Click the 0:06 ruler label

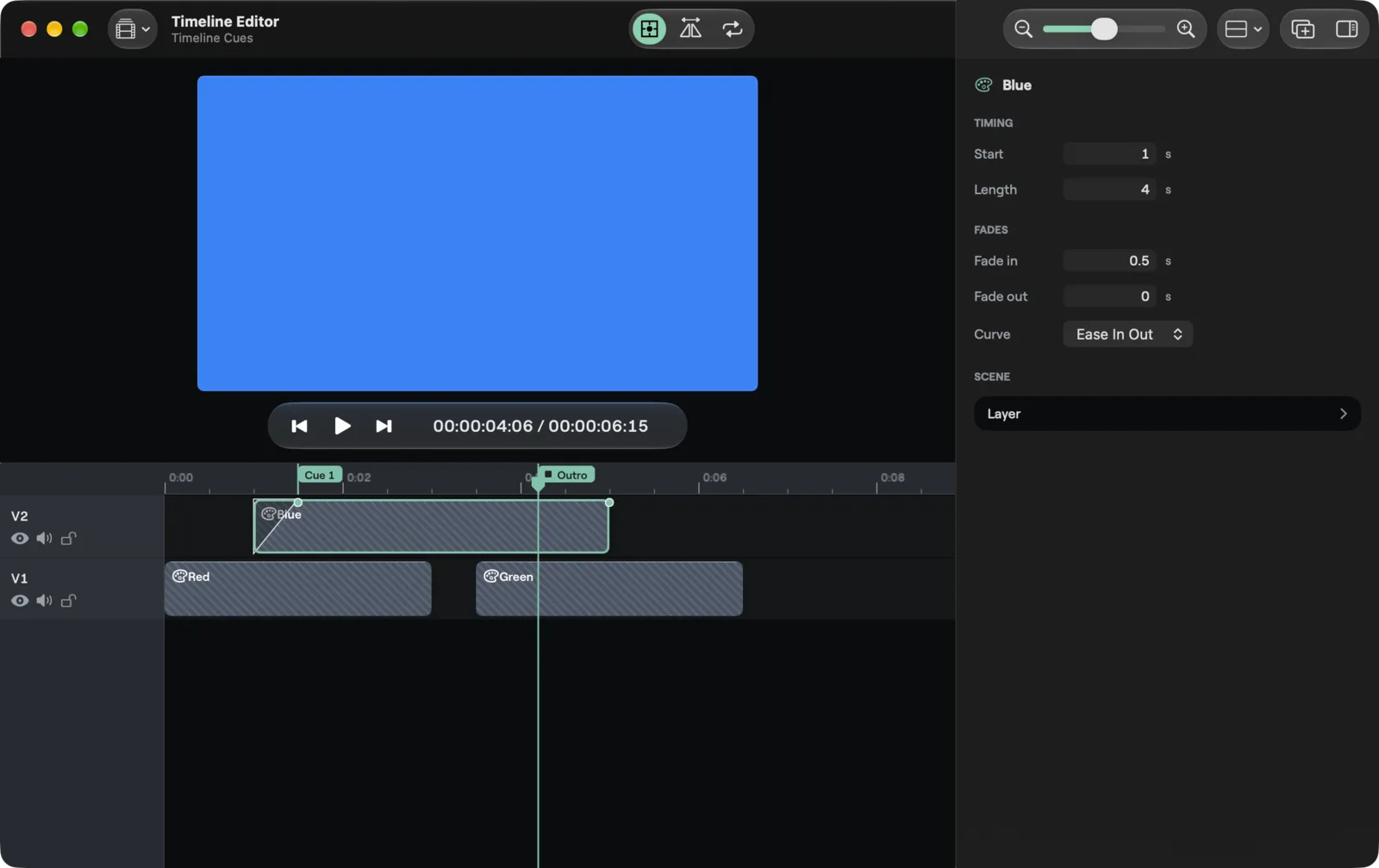coord(714,477)
